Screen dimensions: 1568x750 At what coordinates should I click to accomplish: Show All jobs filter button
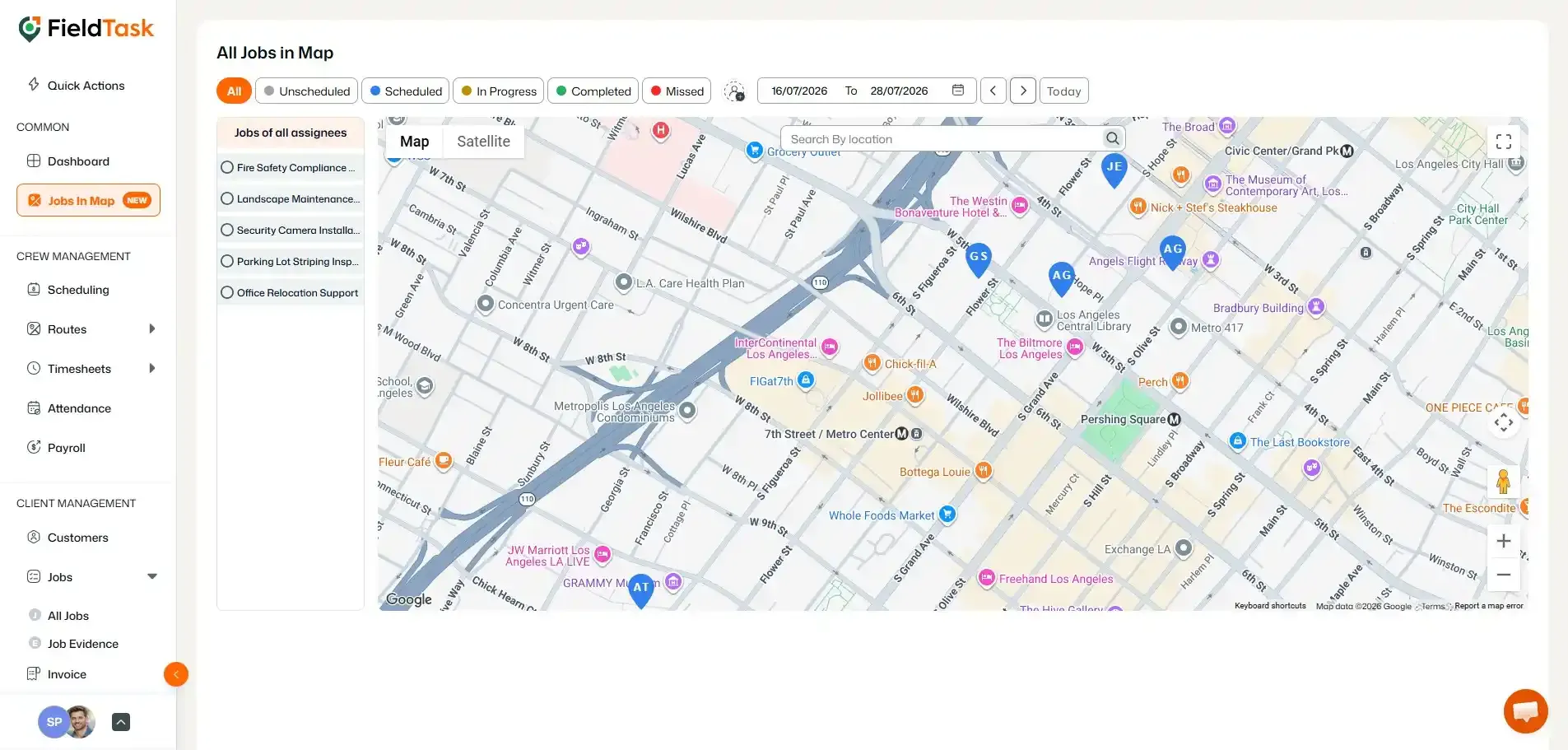coord(234,91)
